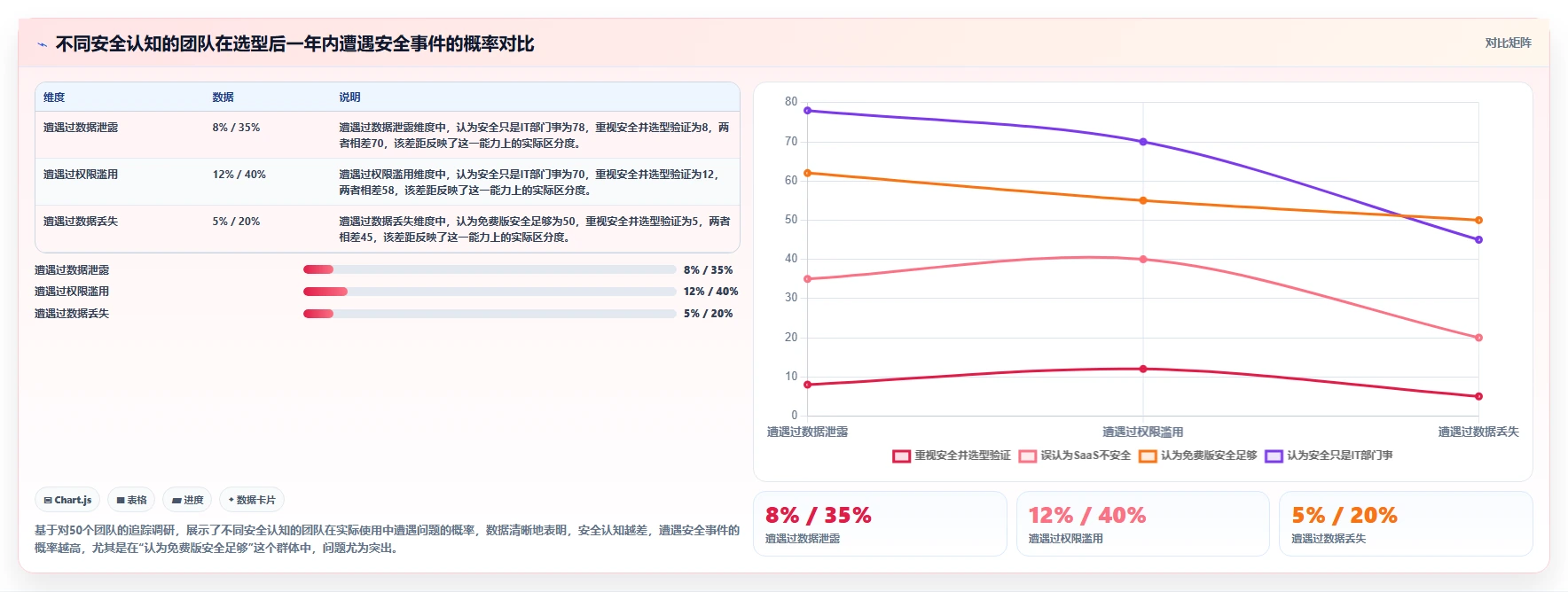The width and height of the screenshot is (1568, 592).
Task: Click the 说明 column header
Action: point(349,97)
